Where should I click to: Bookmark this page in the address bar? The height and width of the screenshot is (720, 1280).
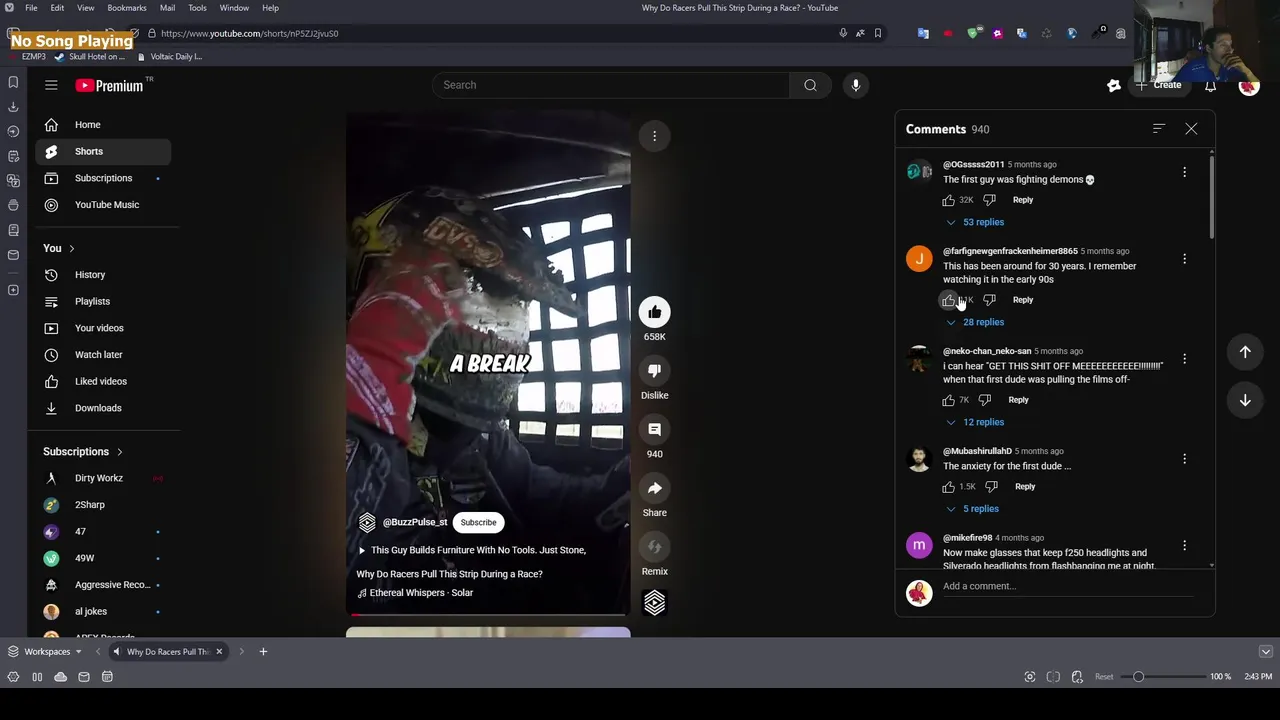pos(878,33)
